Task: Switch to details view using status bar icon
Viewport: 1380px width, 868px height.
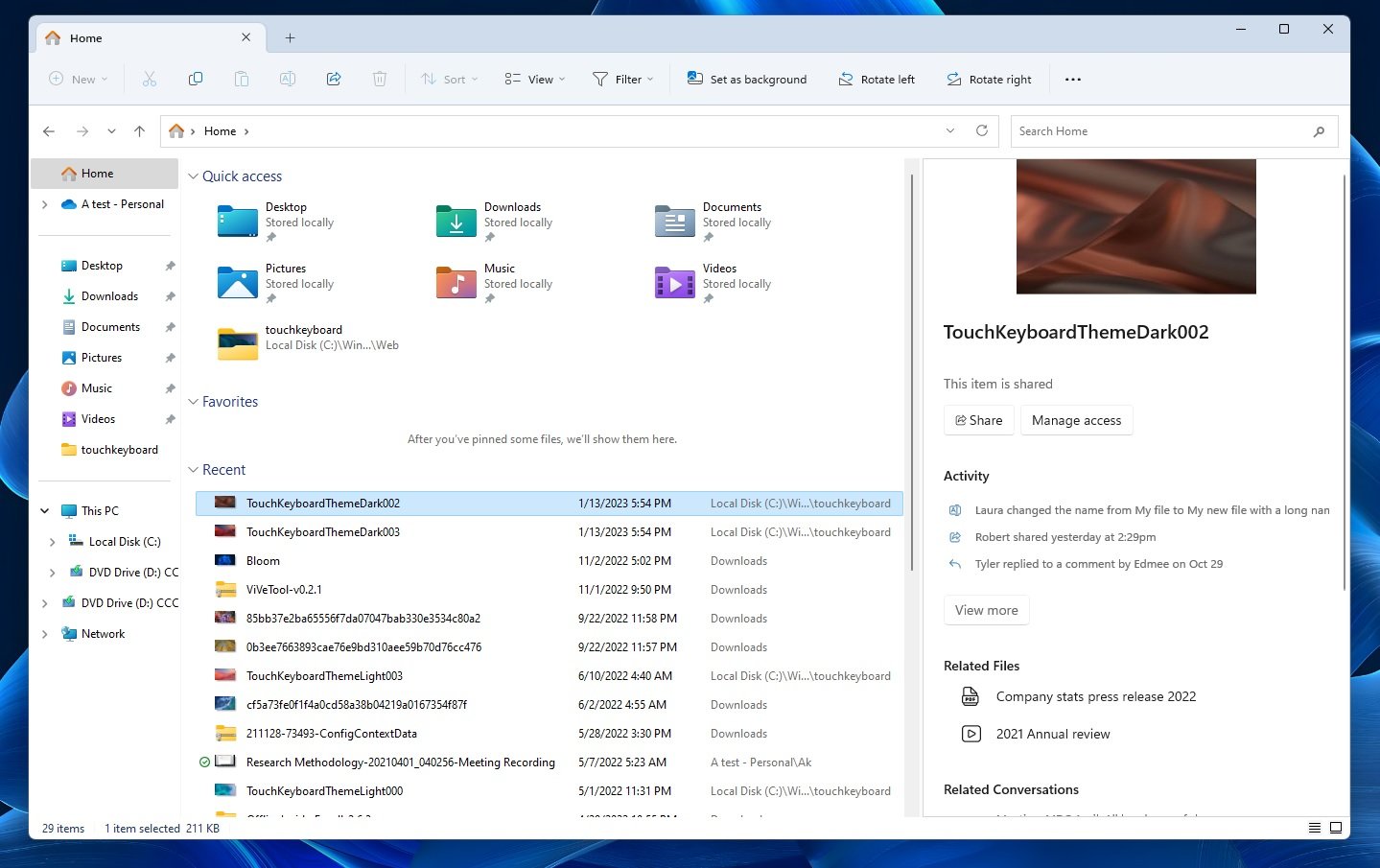Action: pyautogui.click(x=1313, y=828)
